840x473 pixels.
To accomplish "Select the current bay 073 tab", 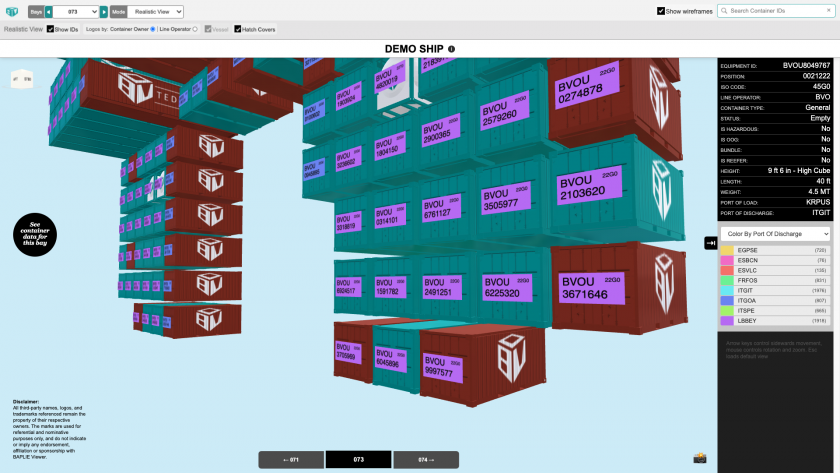I will [358, 460].
